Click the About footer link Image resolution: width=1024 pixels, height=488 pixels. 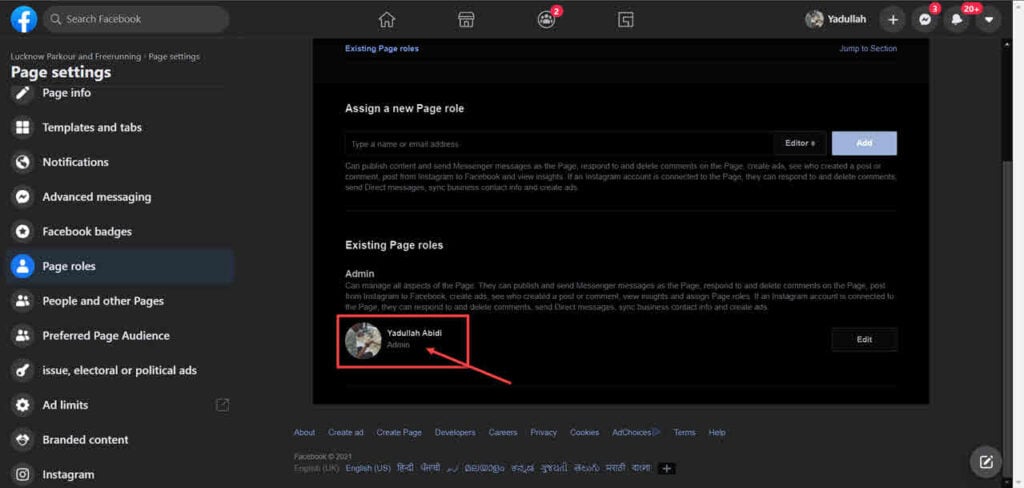click(x=304, y=432)
